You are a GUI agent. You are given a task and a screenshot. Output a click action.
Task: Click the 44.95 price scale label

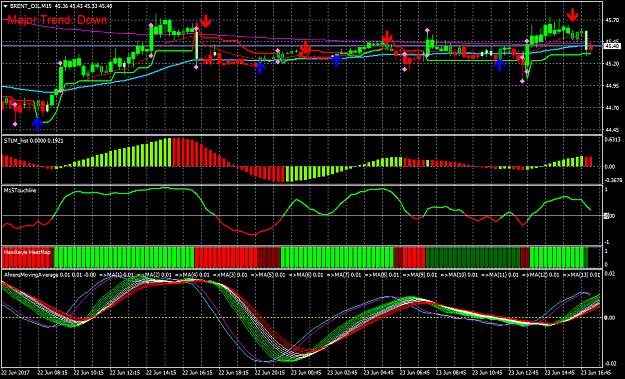click(x=612, y=86)
